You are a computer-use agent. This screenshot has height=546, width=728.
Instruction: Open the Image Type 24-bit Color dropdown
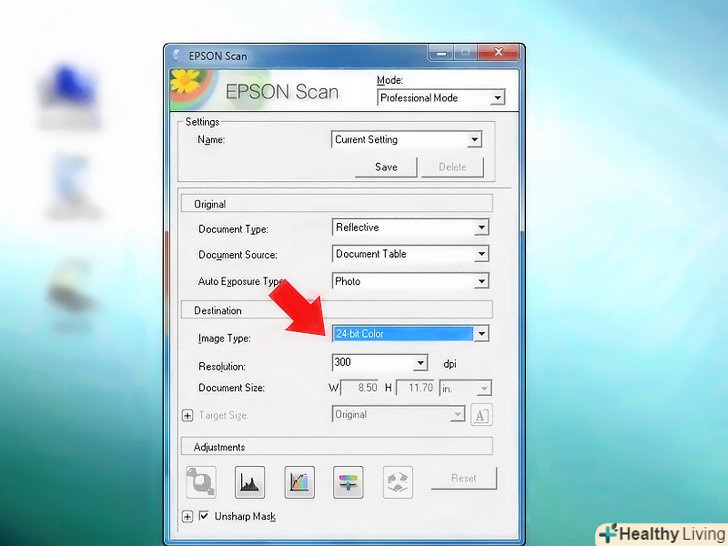tap(410, 333)
